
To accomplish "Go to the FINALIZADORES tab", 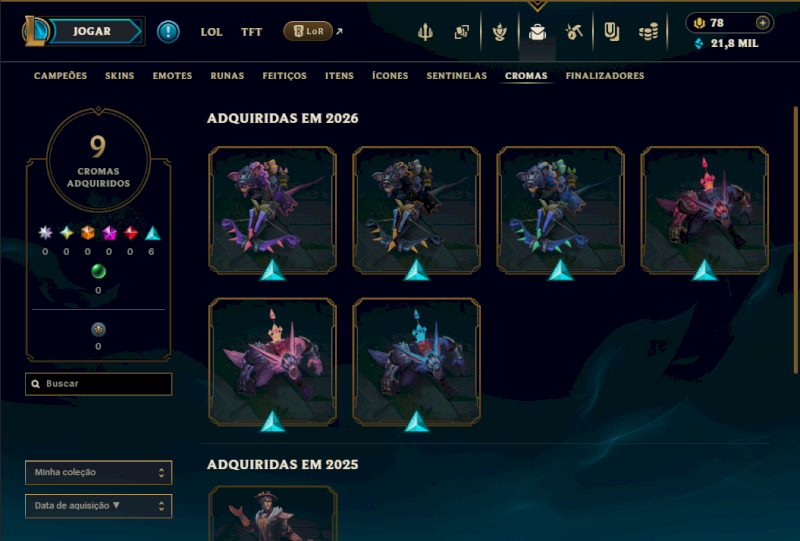I will pos(605,76).
